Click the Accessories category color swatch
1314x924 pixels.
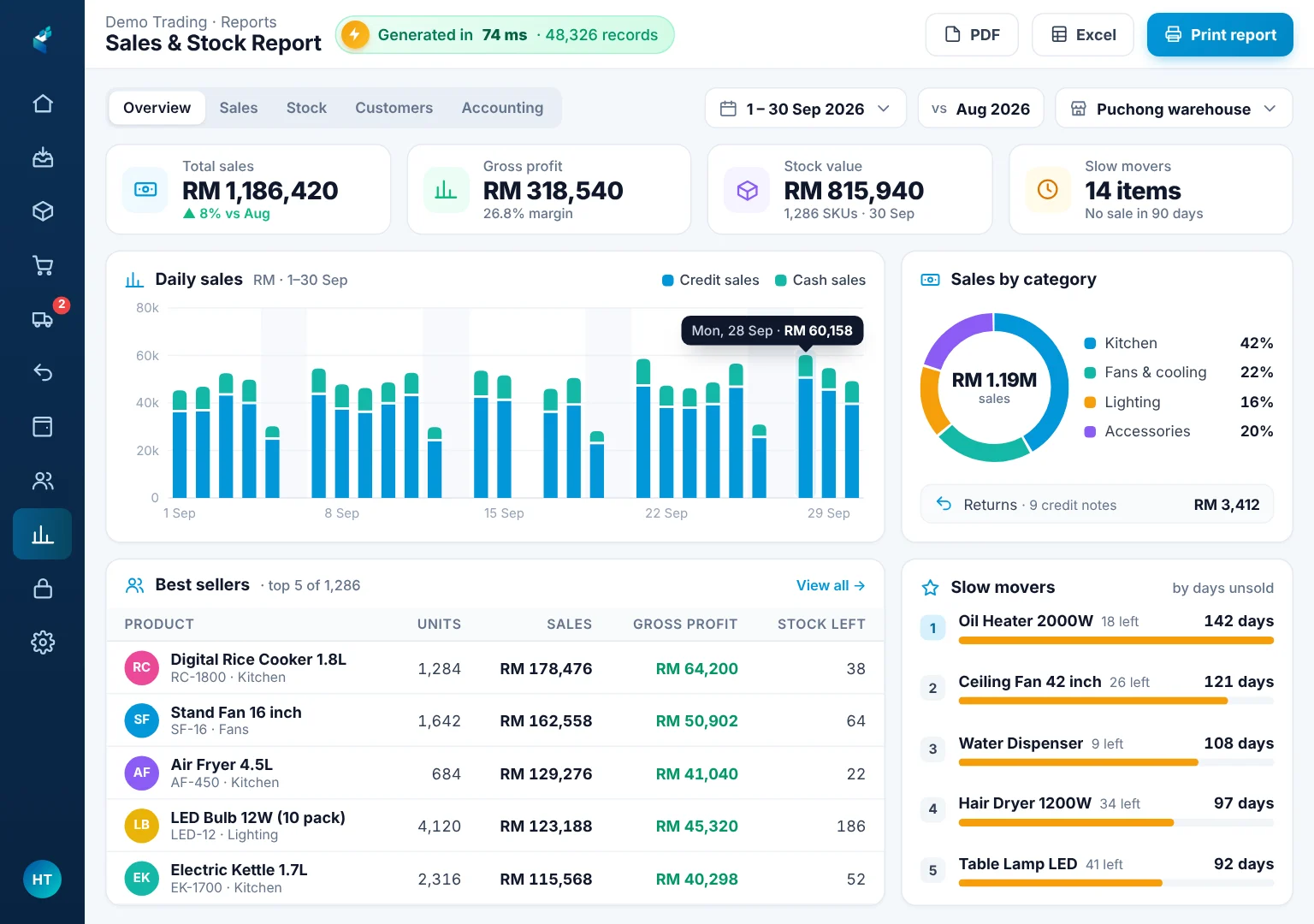pyautogui.click(x=1090, y=432)
